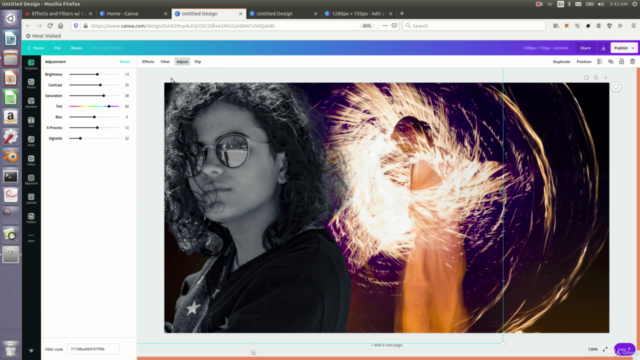
Task: Click the Share button
Action: coord(585,48)
